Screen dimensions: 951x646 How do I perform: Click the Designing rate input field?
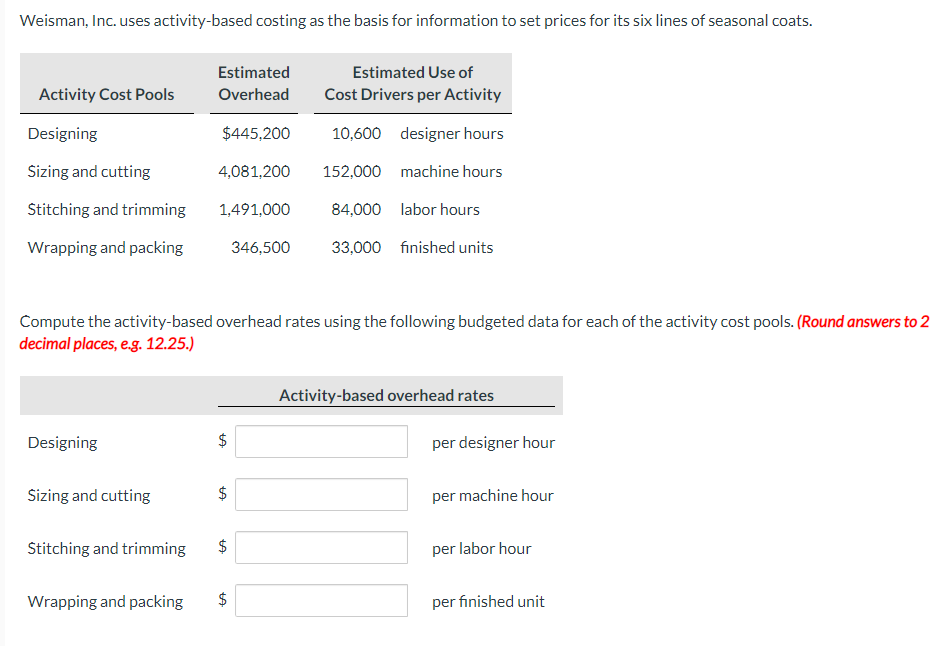point(320,441)
